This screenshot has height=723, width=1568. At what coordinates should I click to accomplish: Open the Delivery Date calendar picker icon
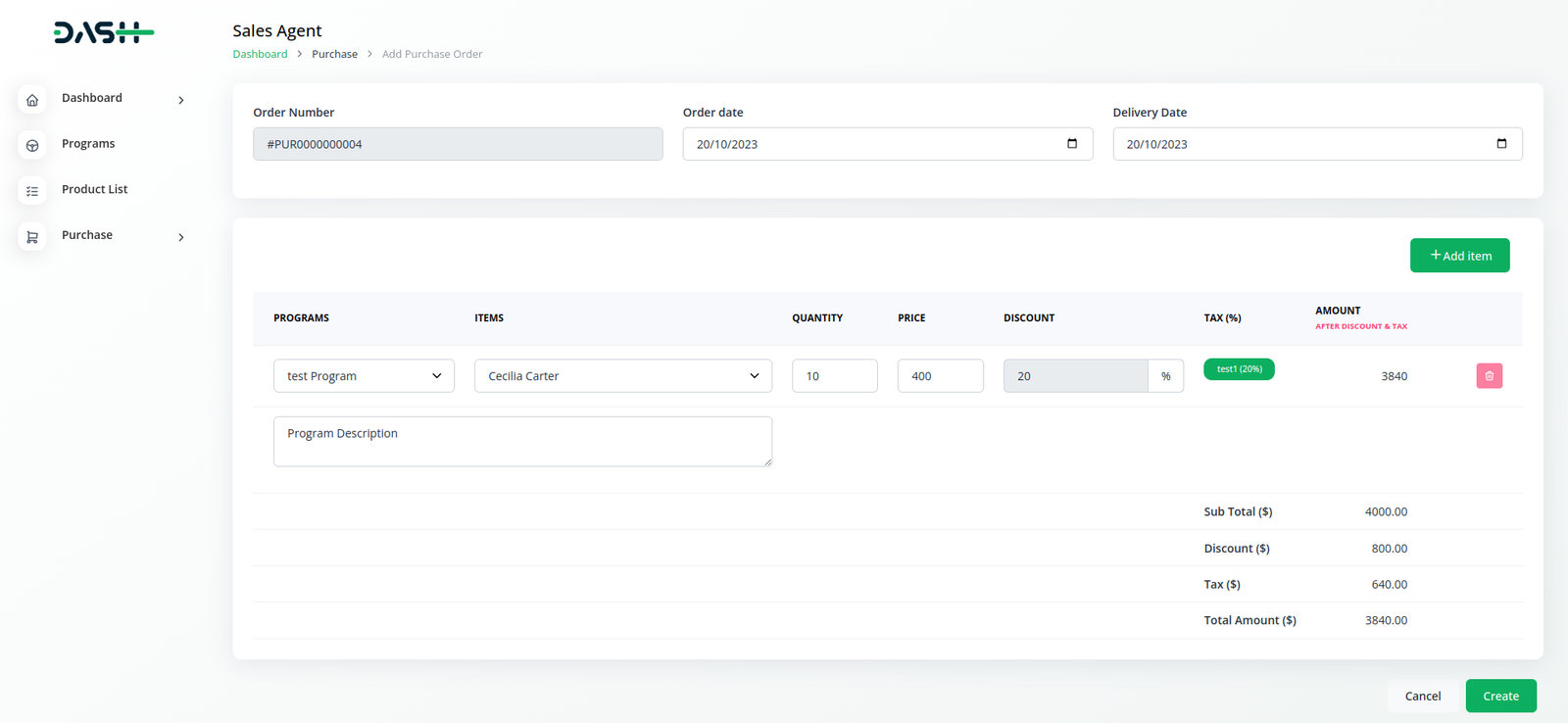(x=1501, y=144)
